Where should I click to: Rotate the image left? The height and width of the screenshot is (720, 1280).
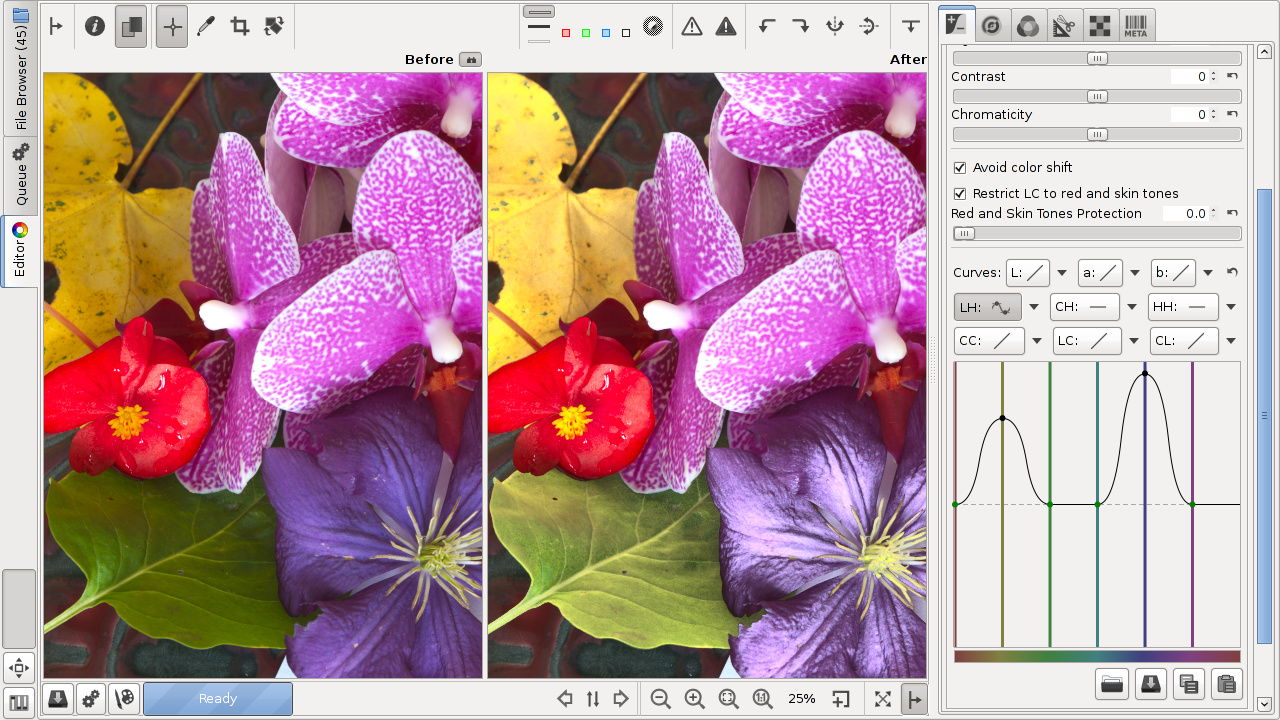point(767,27)
